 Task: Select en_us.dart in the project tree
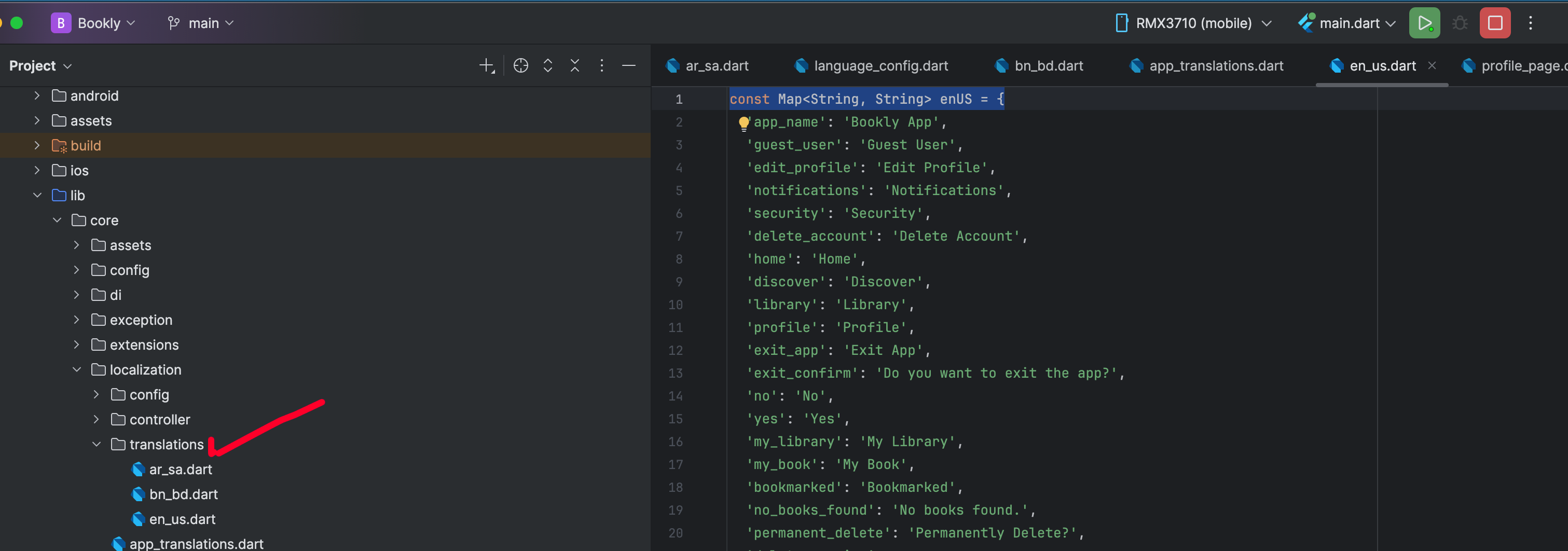pos(182,519)
